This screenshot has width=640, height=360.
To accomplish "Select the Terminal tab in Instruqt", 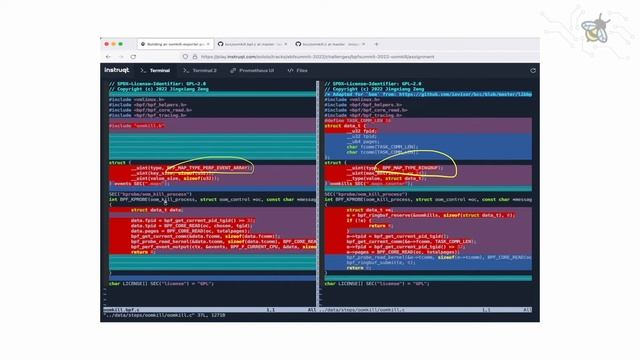I will (x=155, y=71).
